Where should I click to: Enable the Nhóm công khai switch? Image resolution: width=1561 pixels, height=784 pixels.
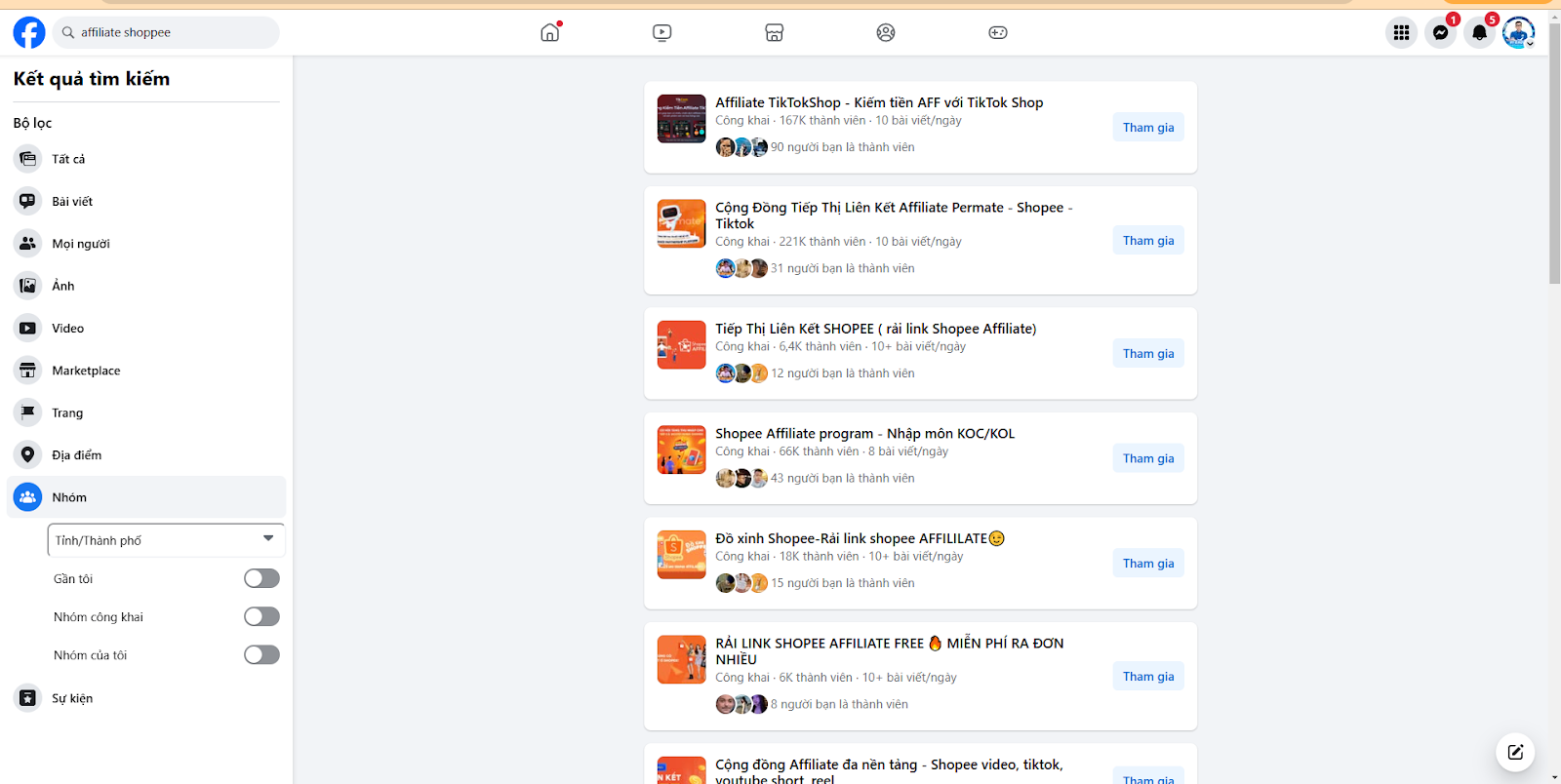point(261,616)
